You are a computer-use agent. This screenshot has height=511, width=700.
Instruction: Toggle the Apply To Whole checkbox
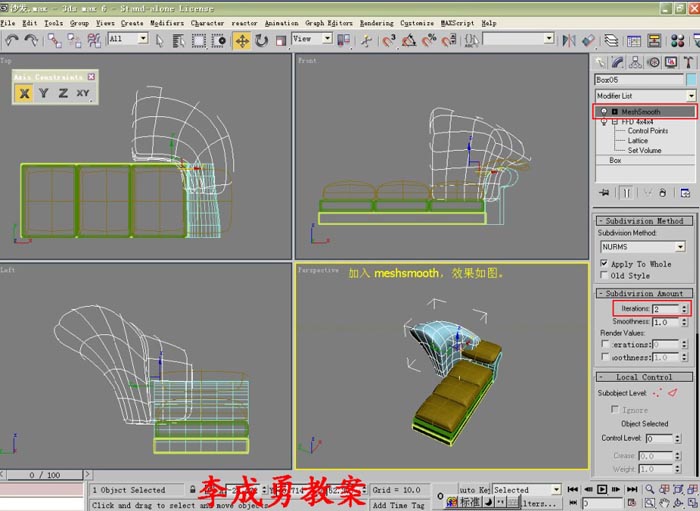pos(604,263)
